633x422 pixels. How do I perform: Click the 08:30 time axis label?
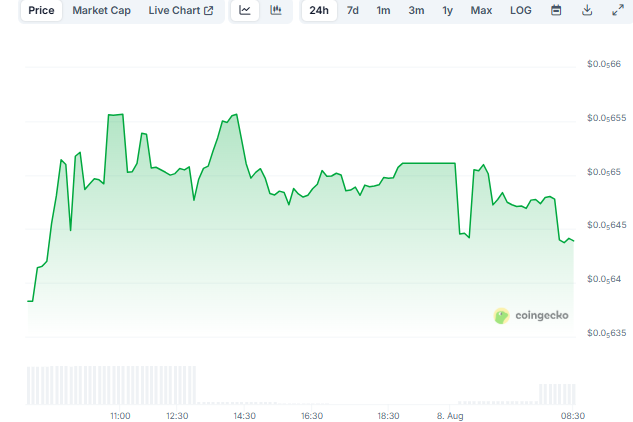(573, 416)
